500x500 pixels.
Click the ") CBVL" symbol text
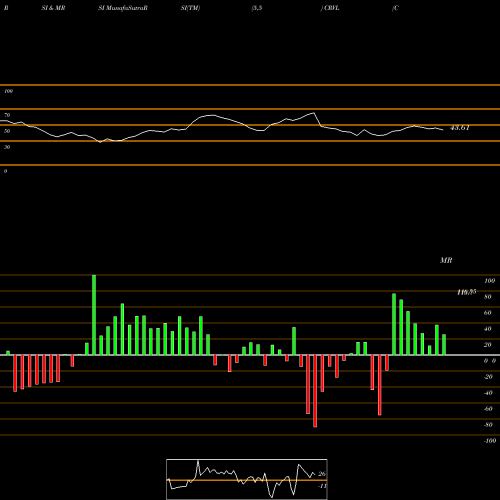(330, 8)
